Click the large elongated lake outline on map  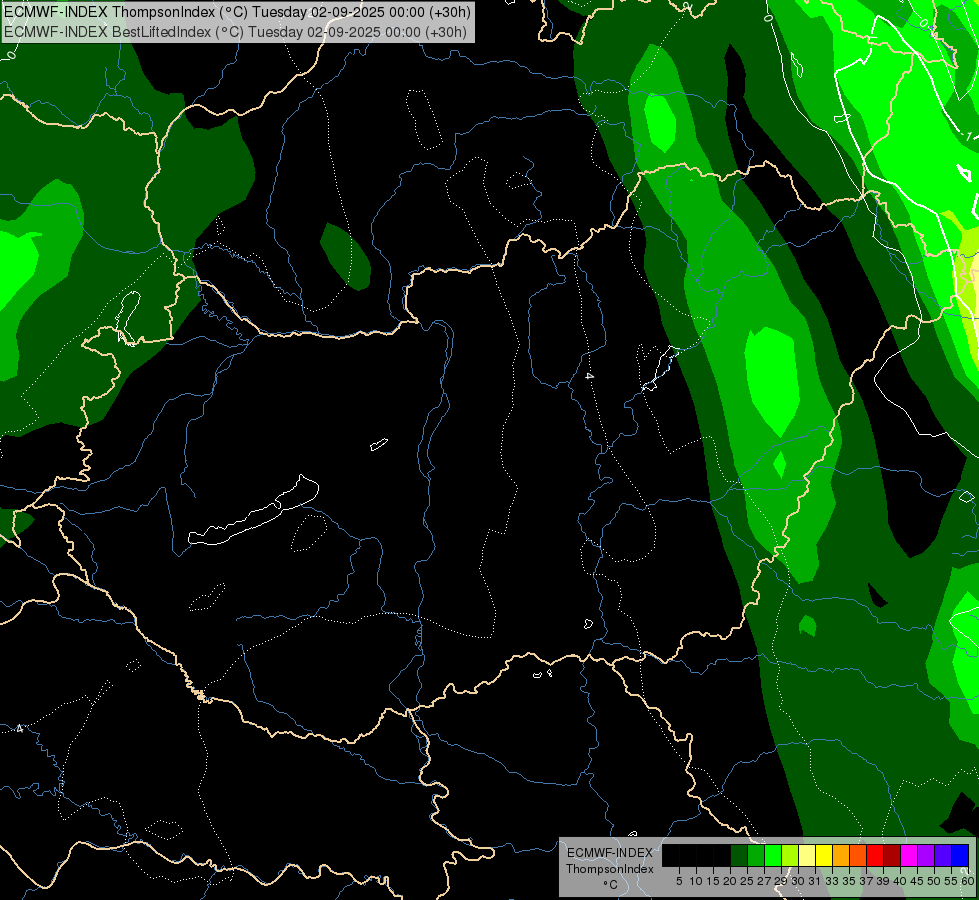coord(253,511)
